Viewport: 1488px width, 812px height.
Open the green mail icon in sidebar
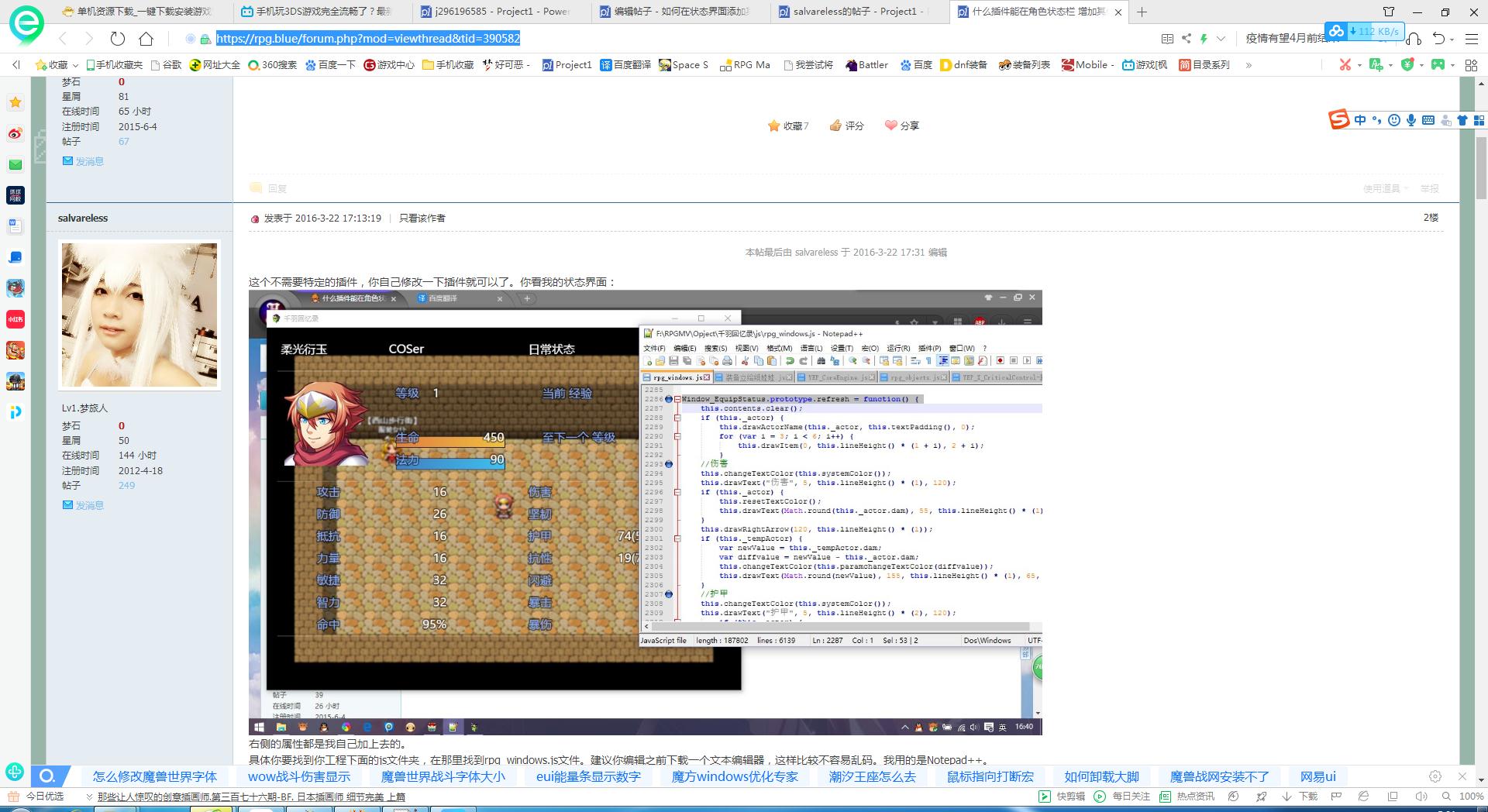15,164
